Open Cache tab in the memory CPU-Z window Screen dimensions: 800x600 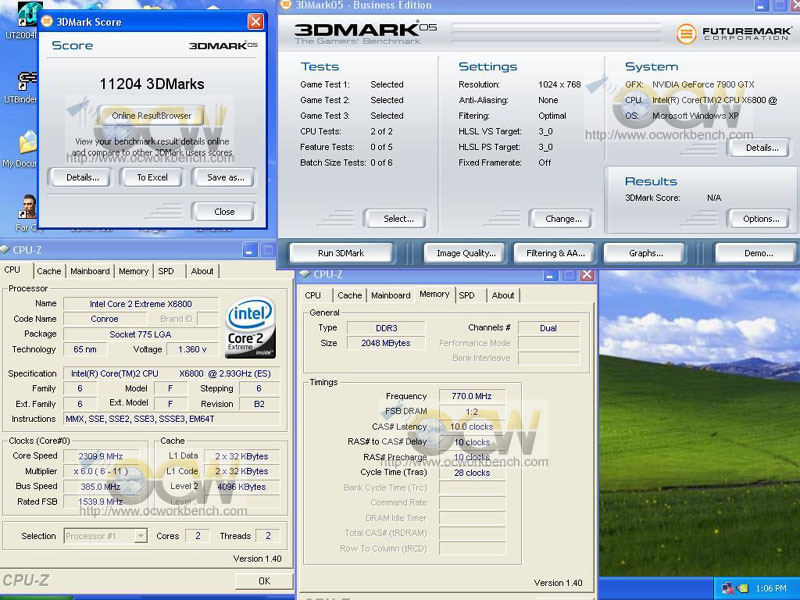point(349,295)
